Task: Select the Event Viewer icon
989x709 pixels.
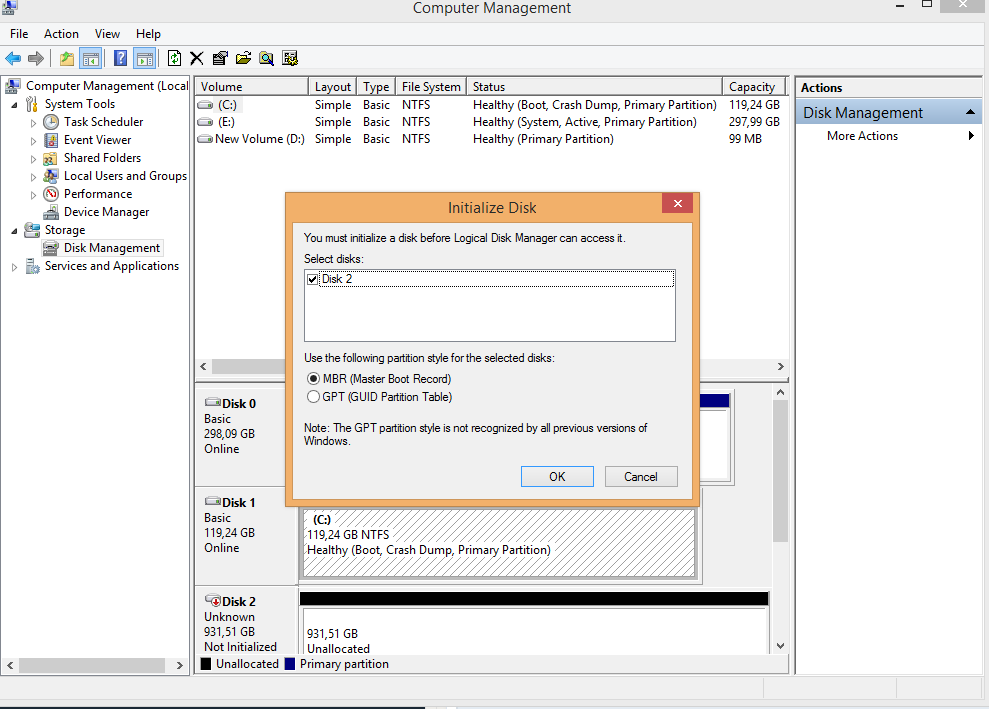Action: [51, 140]
